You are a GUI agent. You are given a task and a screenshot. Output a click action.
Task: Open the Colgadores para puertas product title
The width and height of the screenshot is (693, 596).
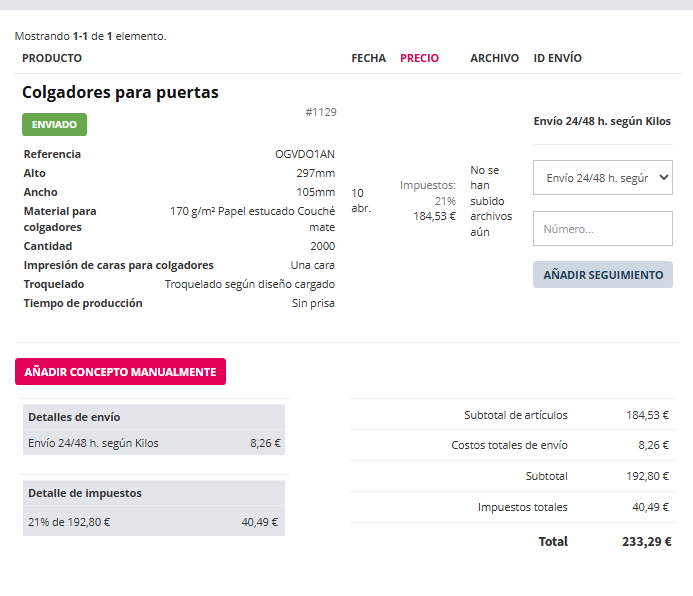[120, 93]
